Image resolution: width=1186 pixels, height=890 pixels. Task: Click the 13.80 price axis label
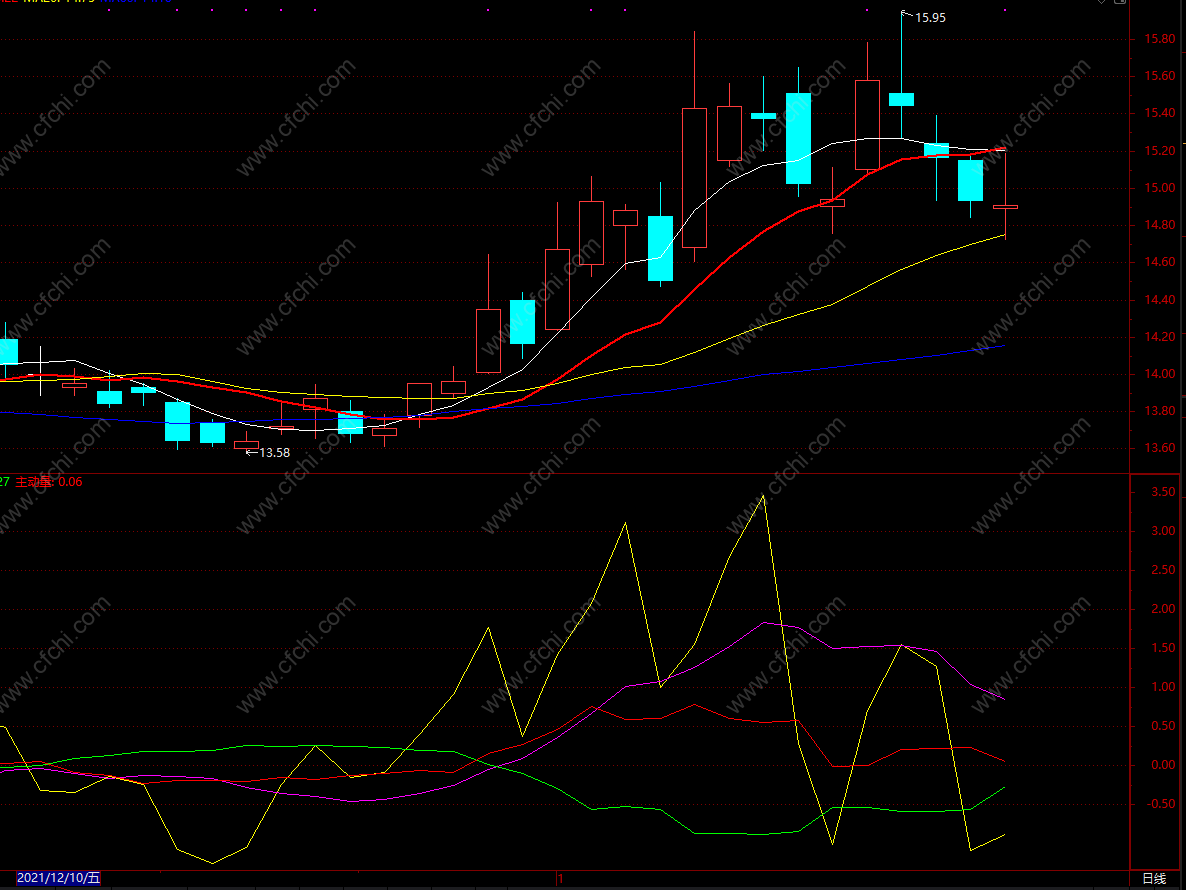point(1160,411)
